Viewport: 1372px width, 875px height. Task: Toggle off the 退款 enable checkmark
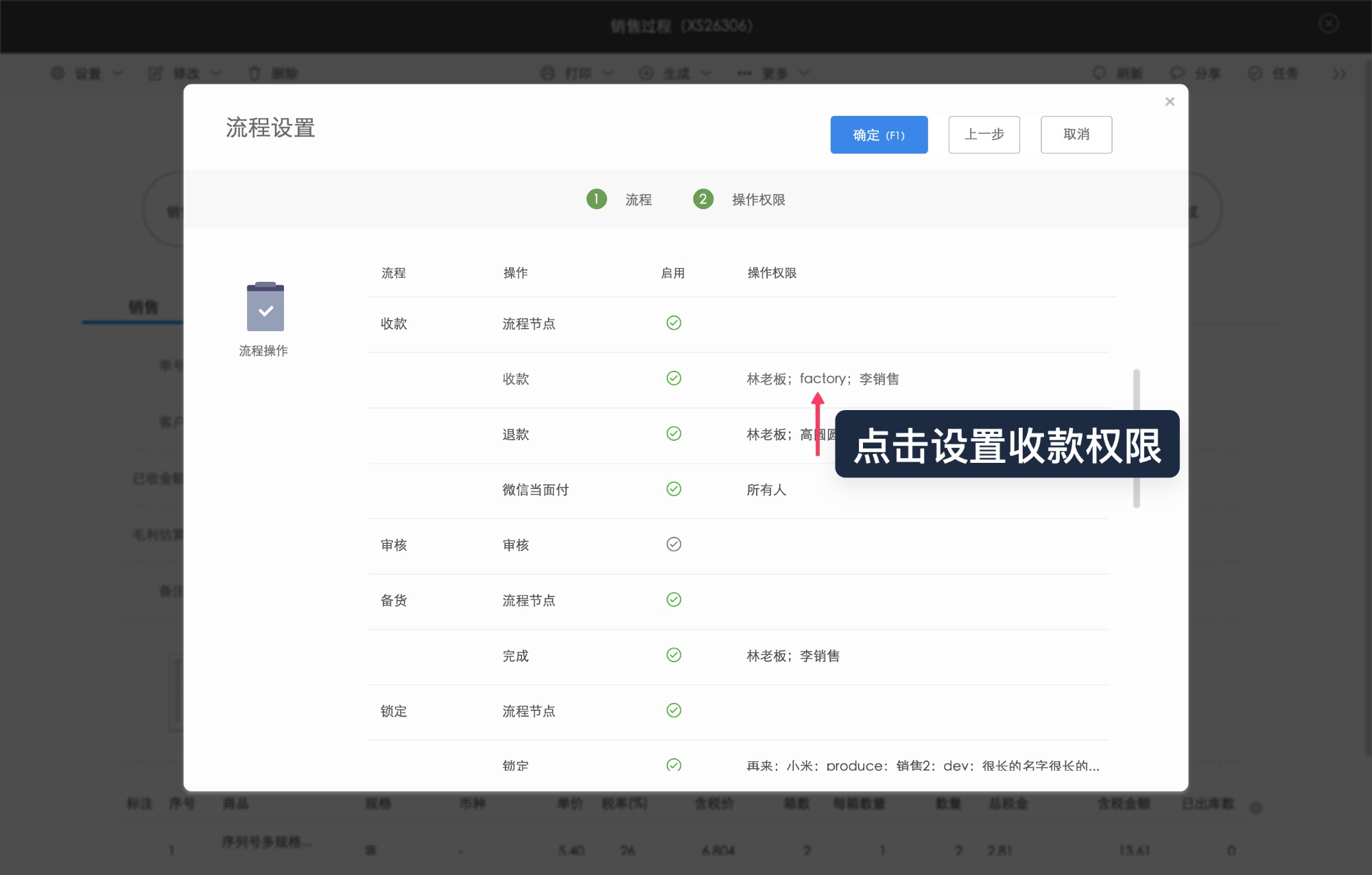point(674,433)
